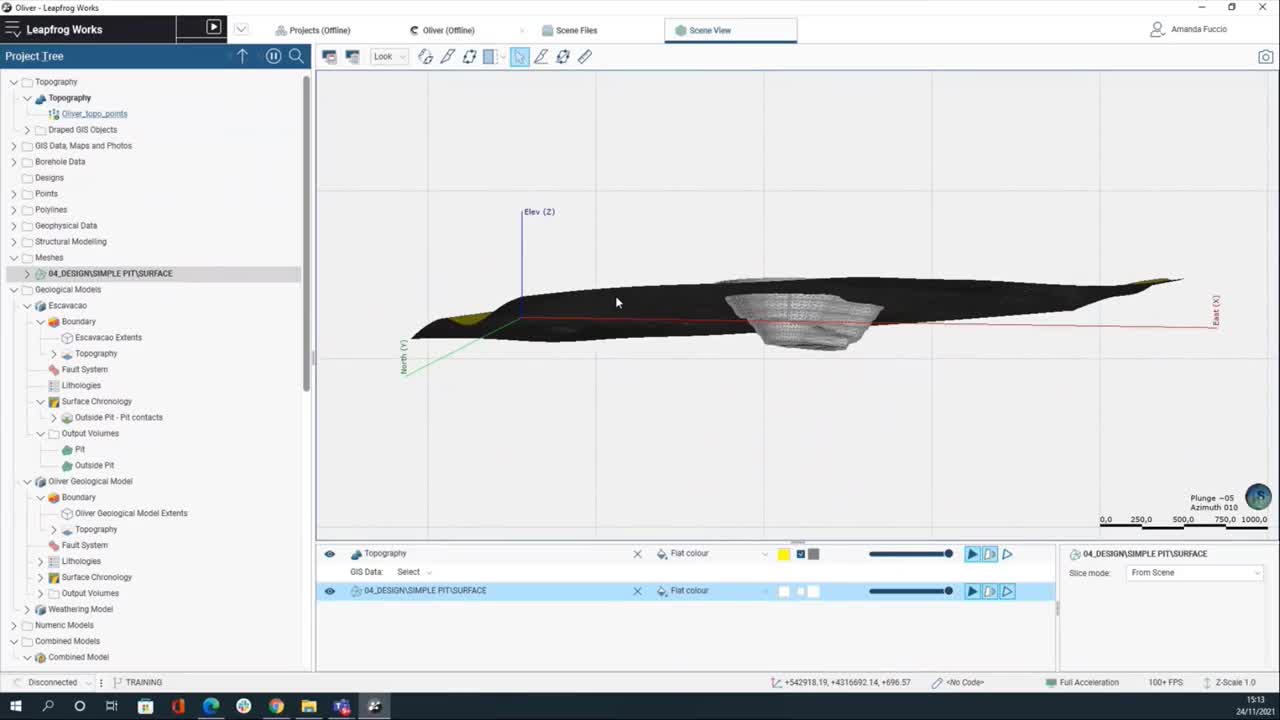This screenshot has height=720, width=1280.
Task: Click the camera screenshot icon
Action: (1265, 57)
